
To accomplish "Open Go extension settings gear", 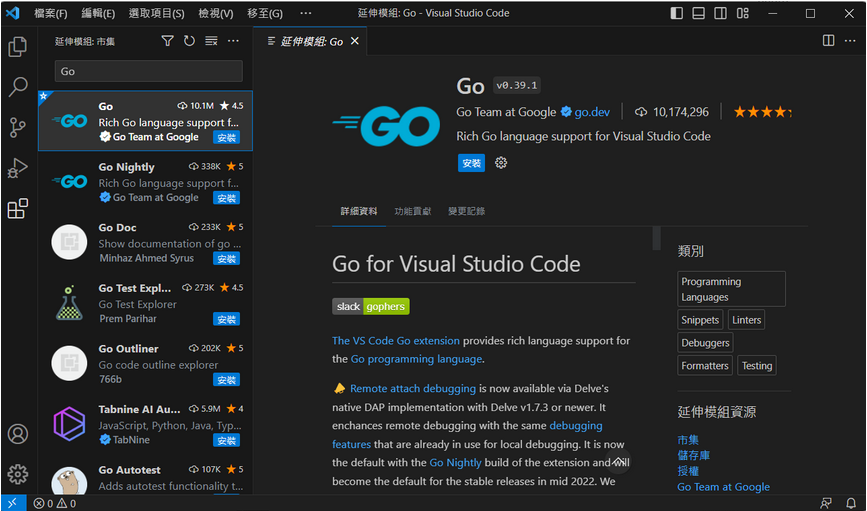I will pos(501,163).
